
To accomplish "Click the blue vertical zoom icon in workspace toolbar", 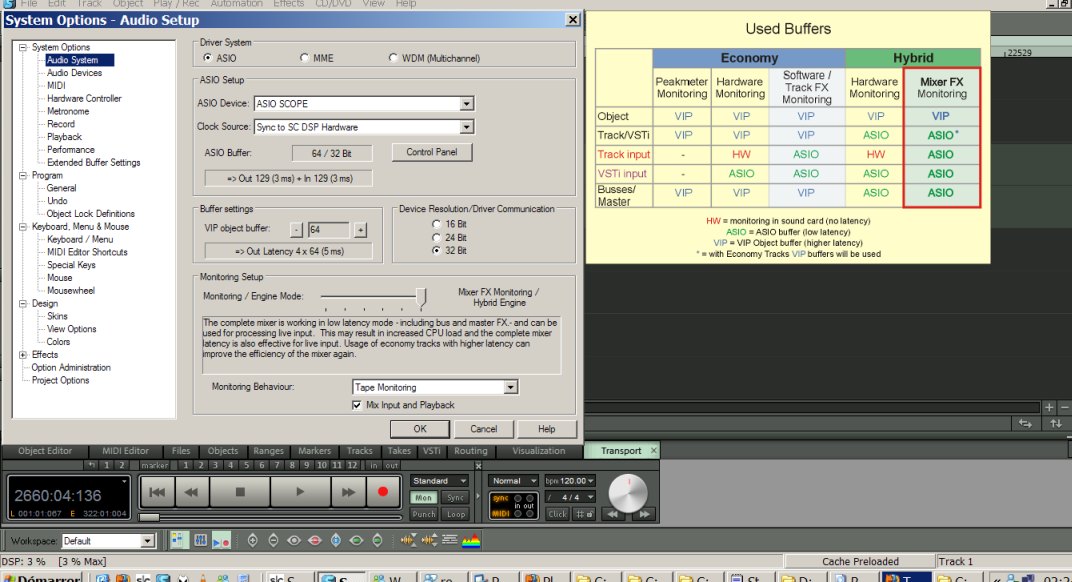I will tap(336, 540).
